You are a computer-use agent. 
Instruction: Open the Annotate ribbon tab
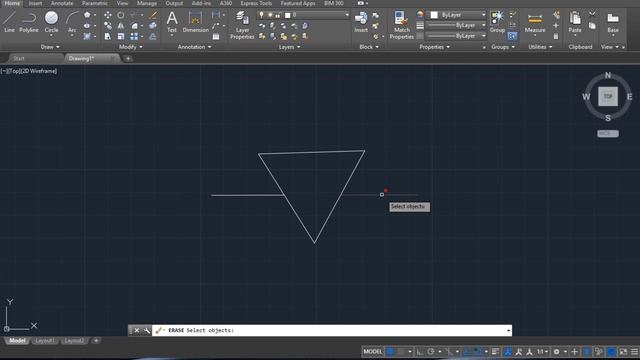click(x=62, y=3)
